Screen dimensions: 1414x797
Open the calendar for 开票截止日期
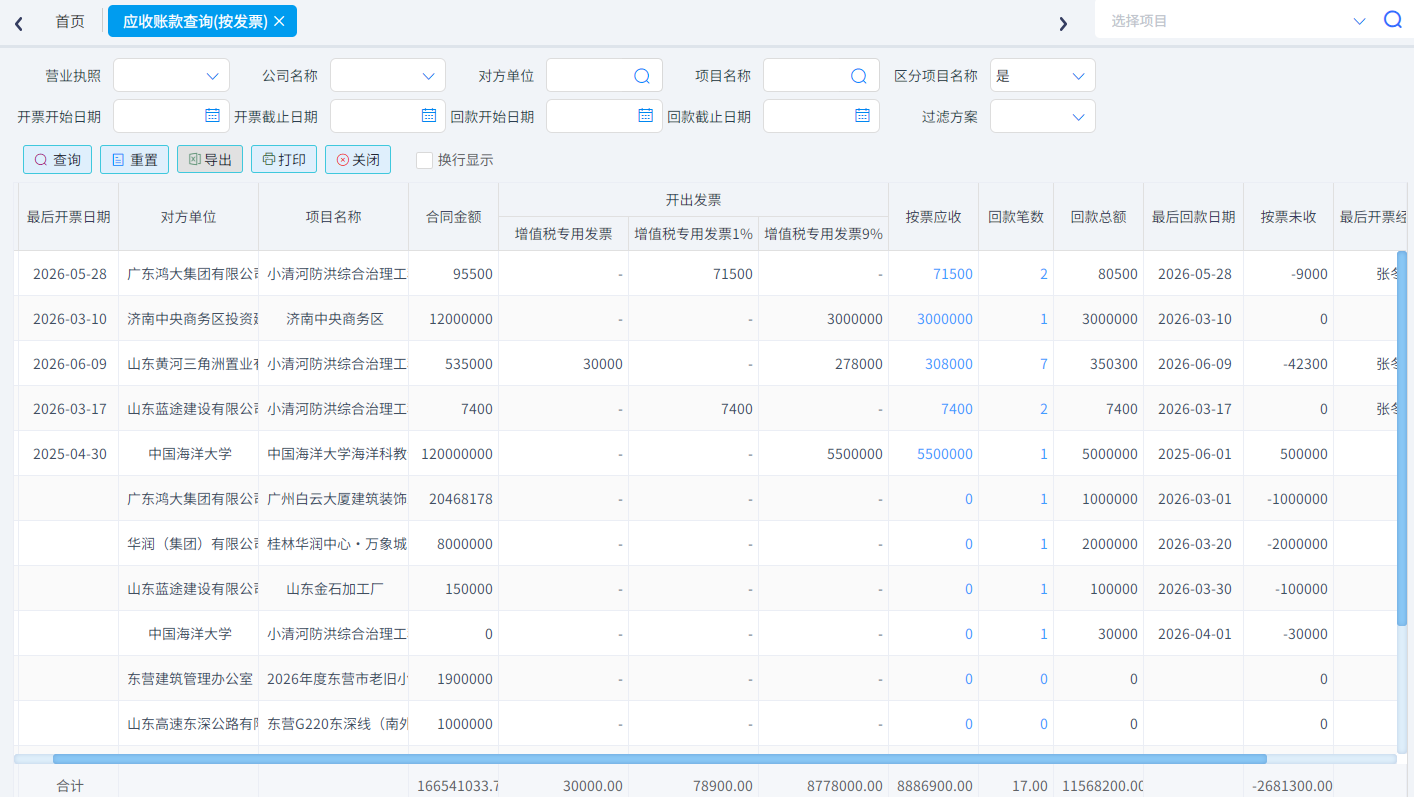[429, 115]
